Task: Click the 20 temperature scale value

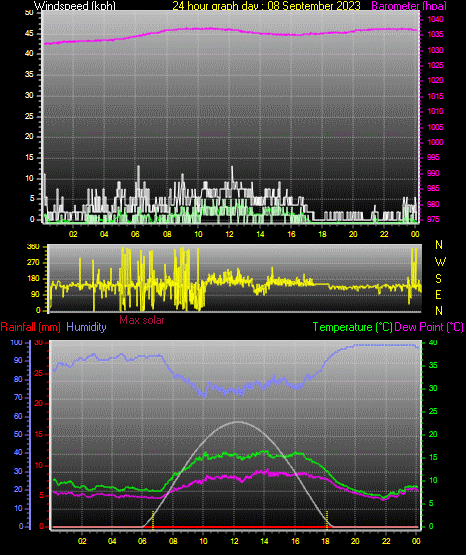Action: point(433,435)
